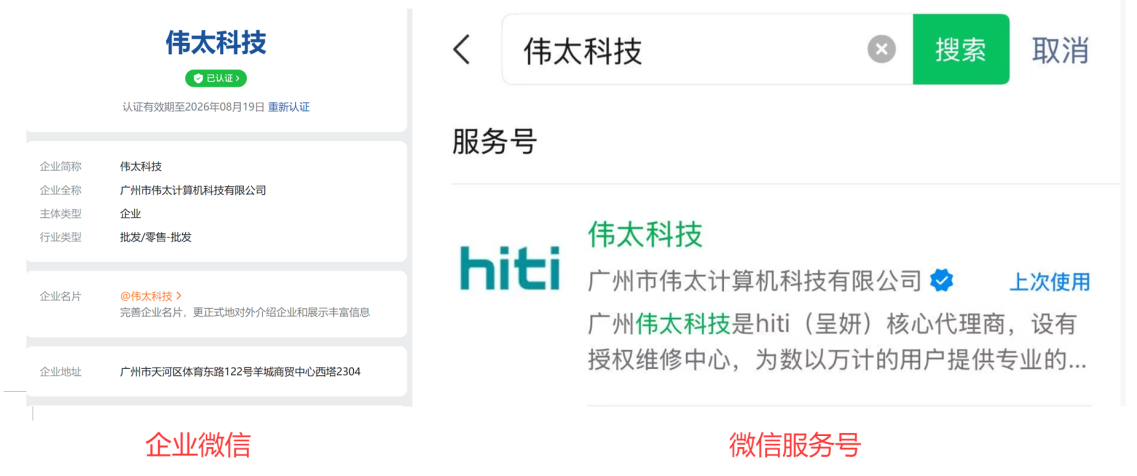This screenshot has width=1137, height=476.
Task: Click the 上次使用 label
Action: pos(1049,282)
